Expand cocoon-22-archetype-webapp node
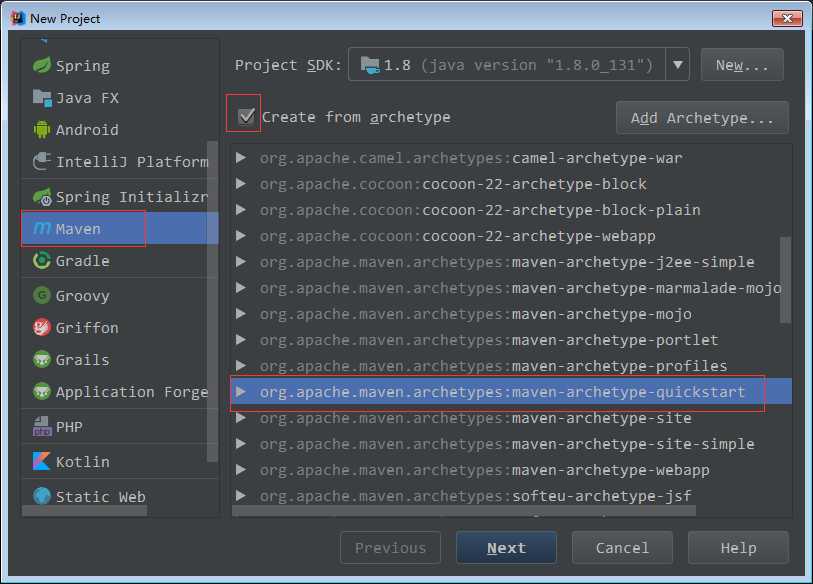This screenshot has width=813, height=584. coord(241,235)
